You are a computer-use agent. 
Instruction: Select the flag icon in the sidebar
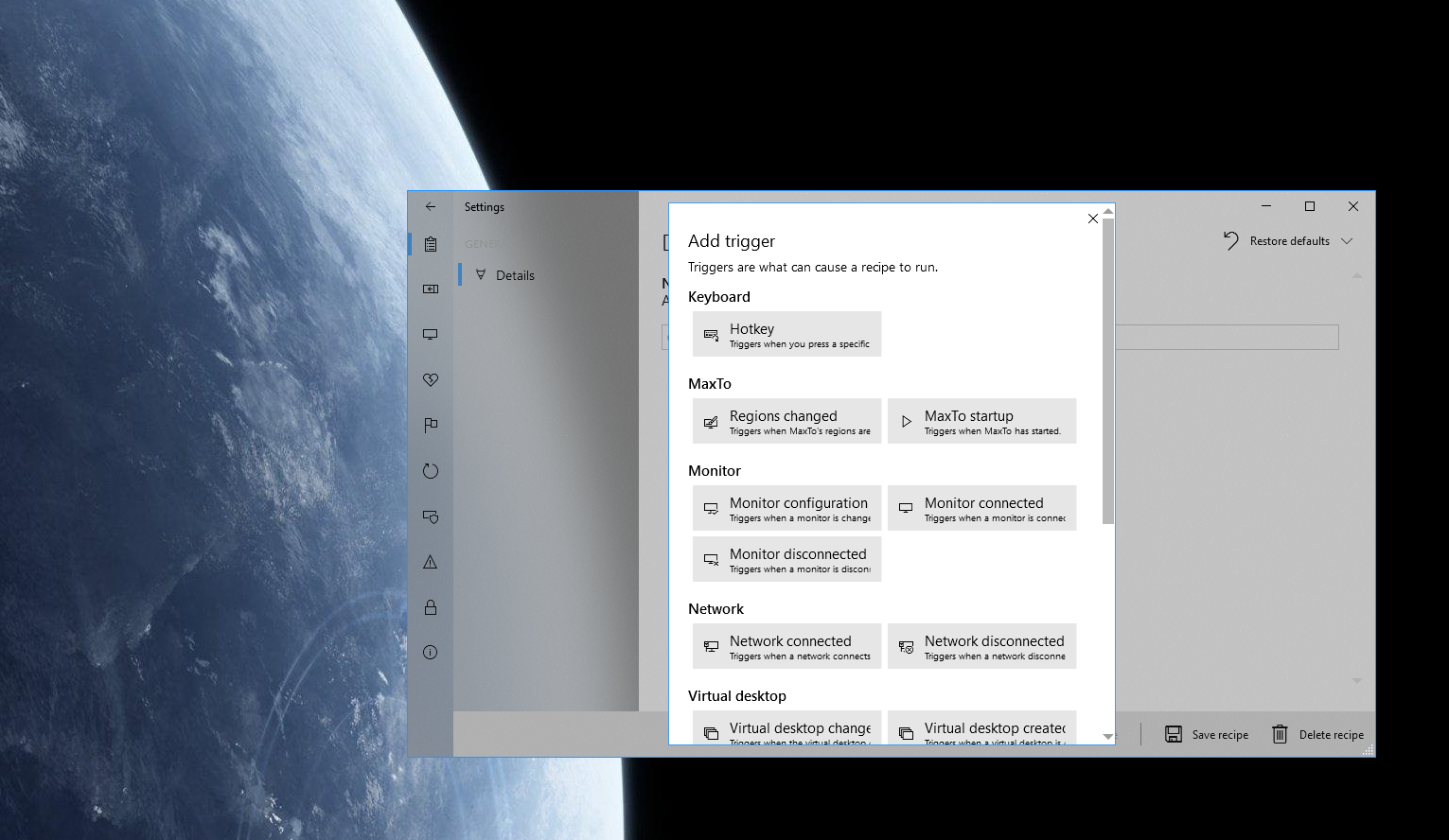(431, 425)
